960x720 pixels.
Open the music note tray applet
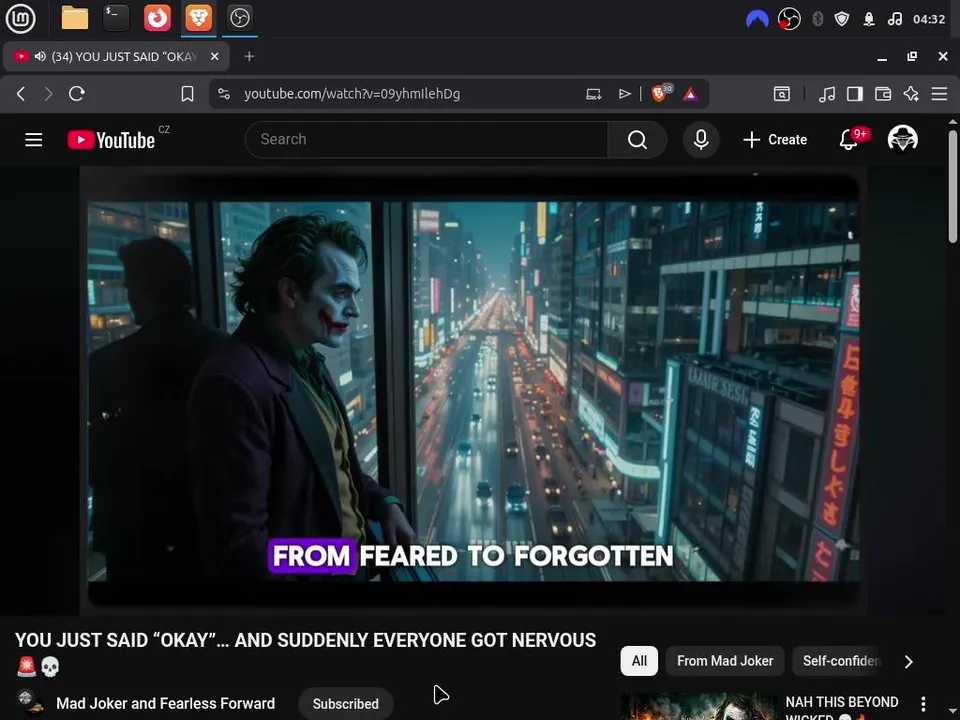click(x=894, y=19)
